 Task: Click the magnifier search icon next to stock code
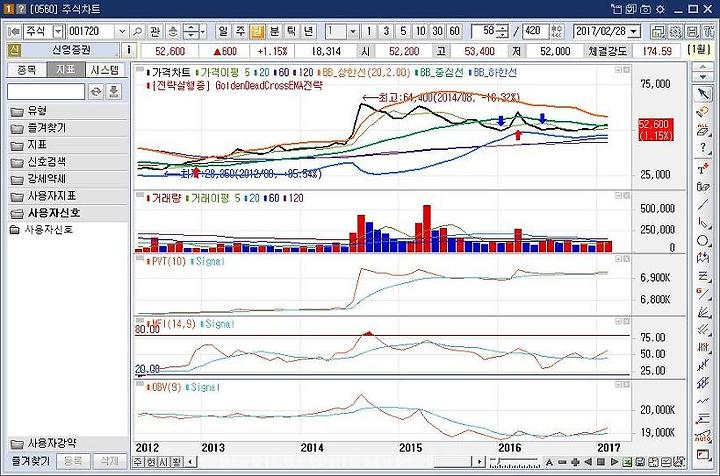point(137,32)
